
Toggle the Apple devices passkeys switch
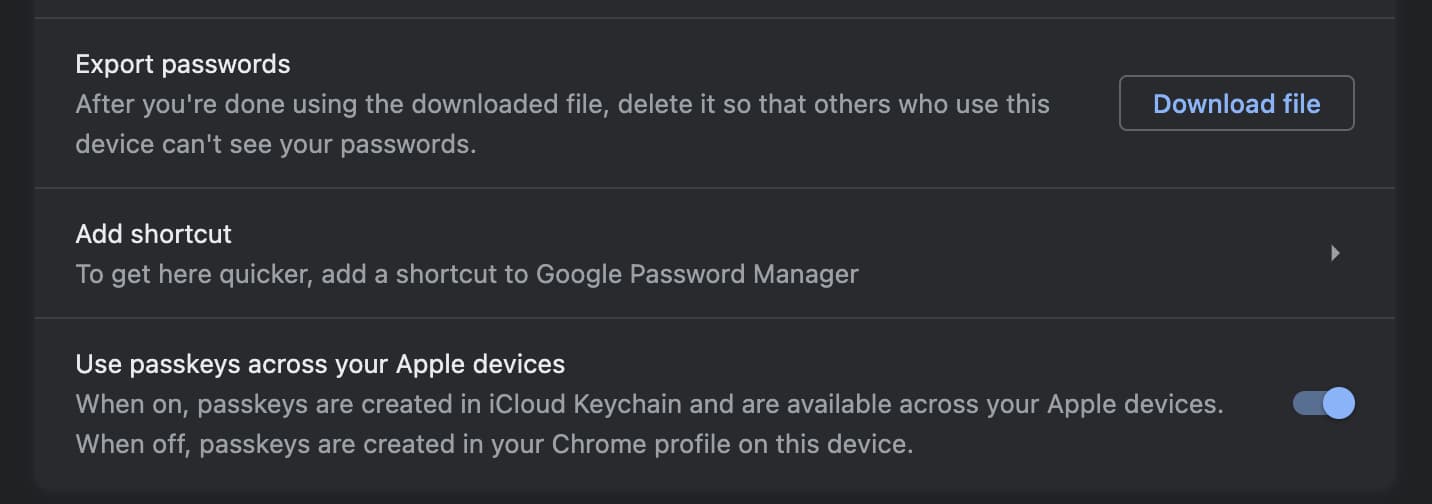pyautogui.click(x=1324, y=403)
